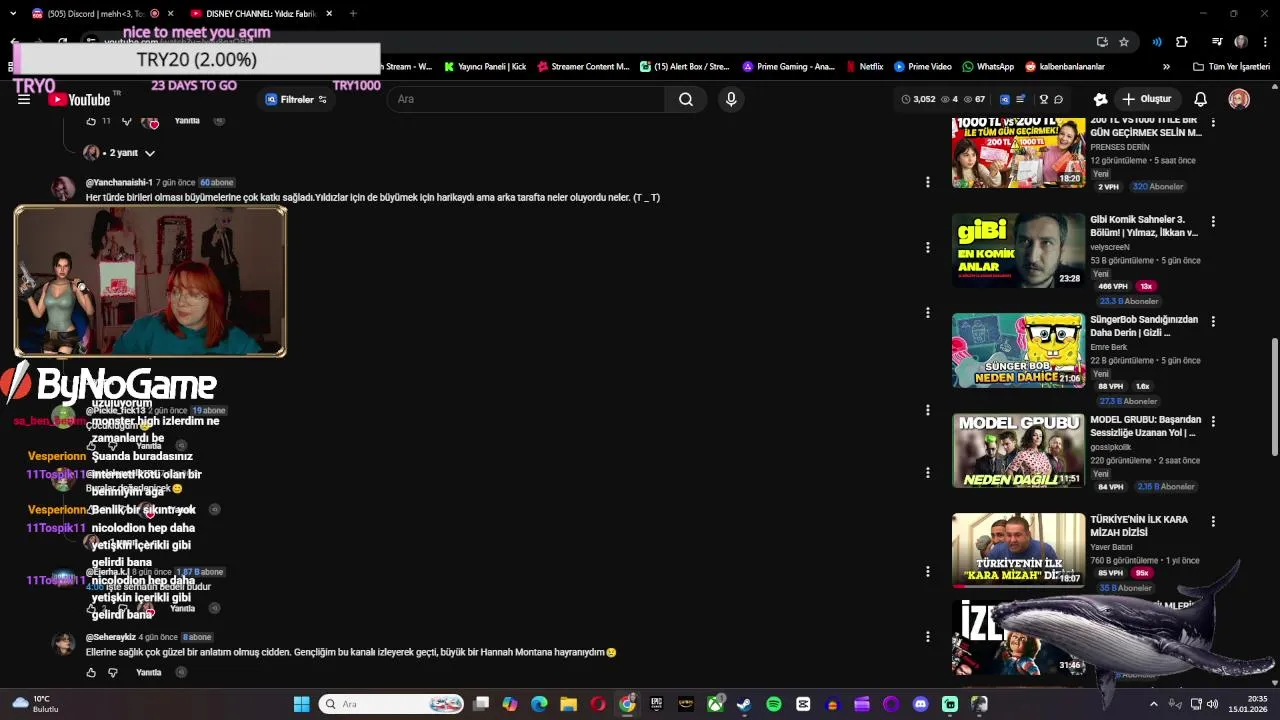Open (15) Alert Box bookmark

click(685, 67)
